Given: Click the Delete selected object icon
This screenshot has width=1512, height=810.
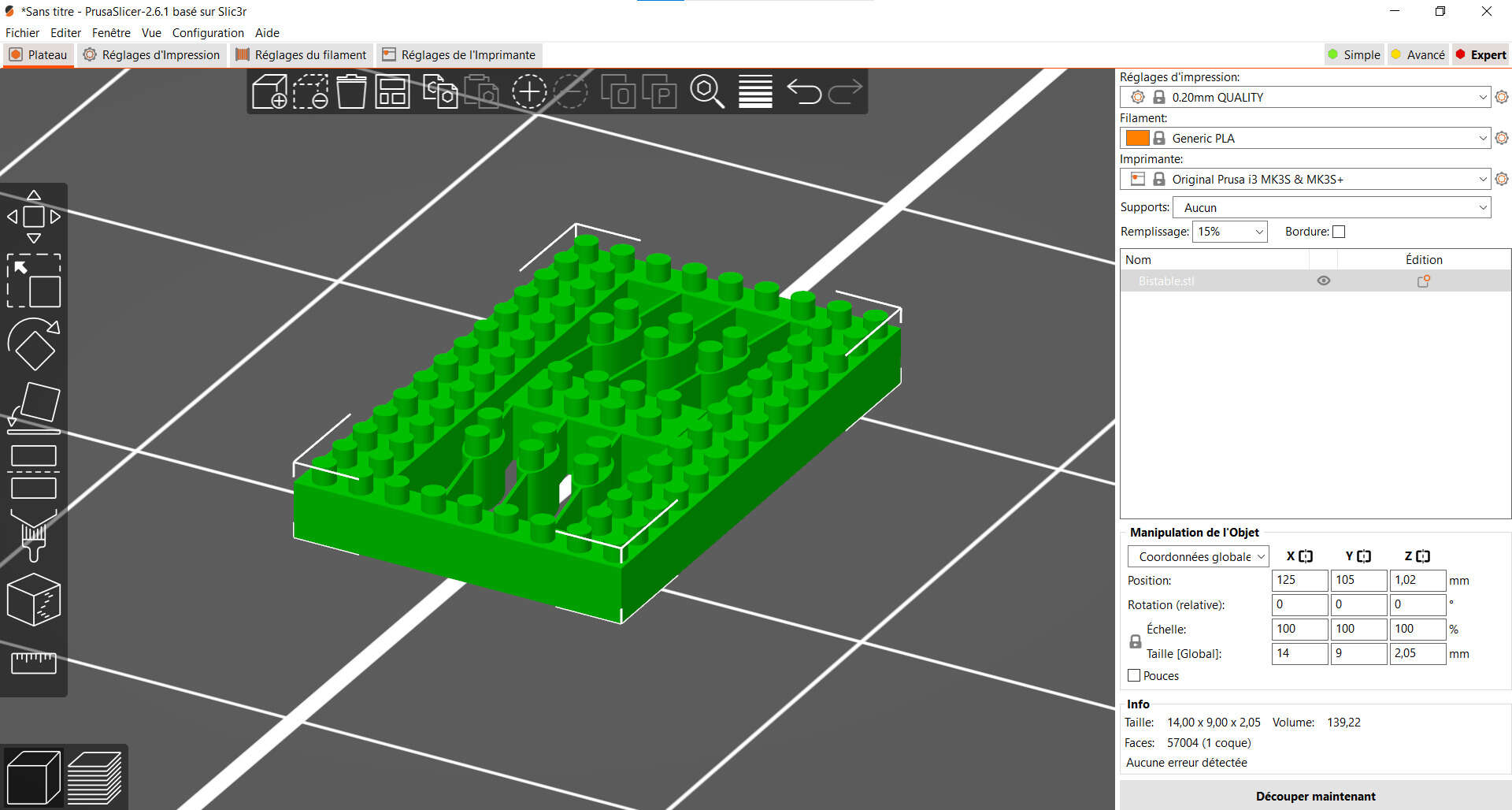Looking at the screenshot, I should pos(311,92).
